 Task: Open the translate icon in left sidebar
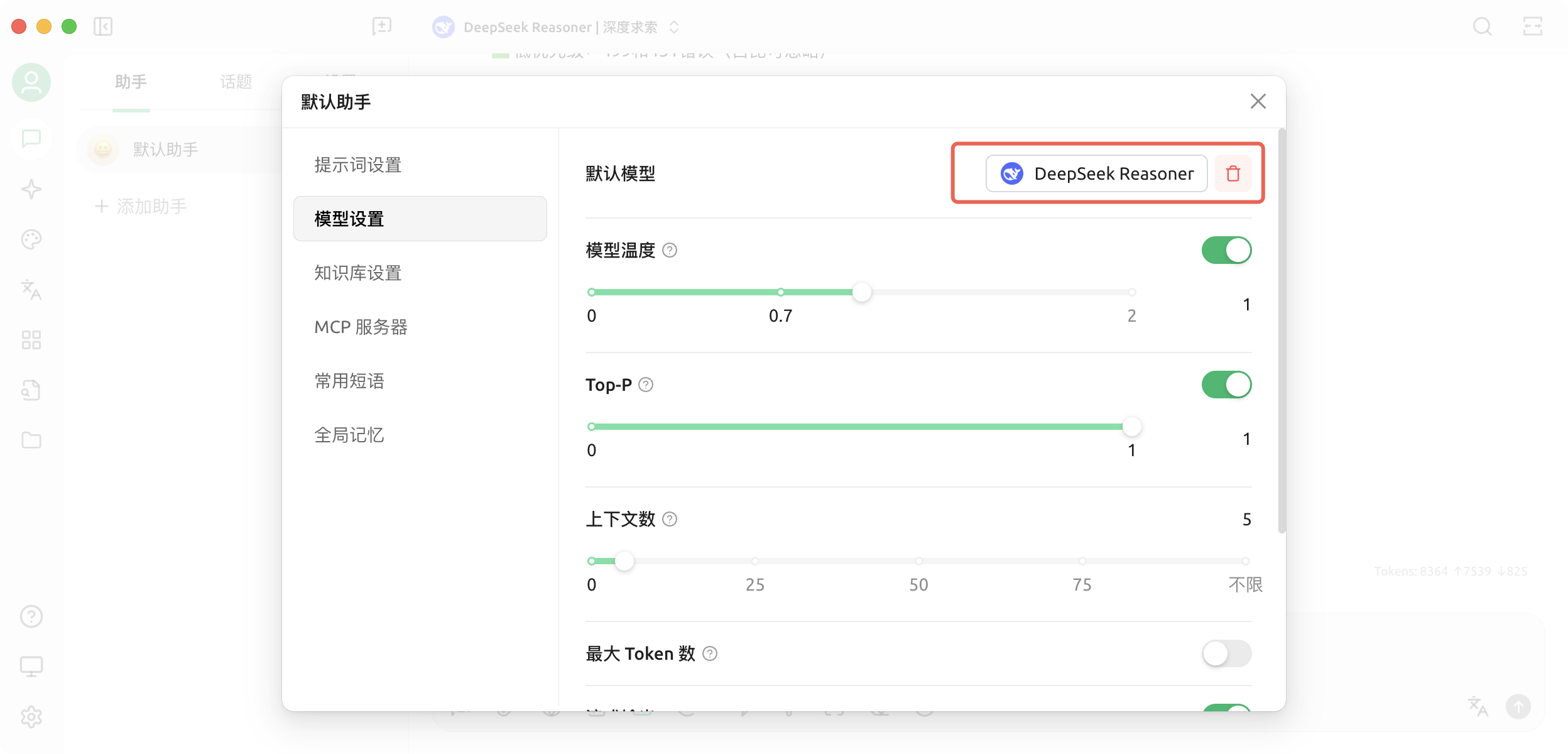click(x=31, y=290)
